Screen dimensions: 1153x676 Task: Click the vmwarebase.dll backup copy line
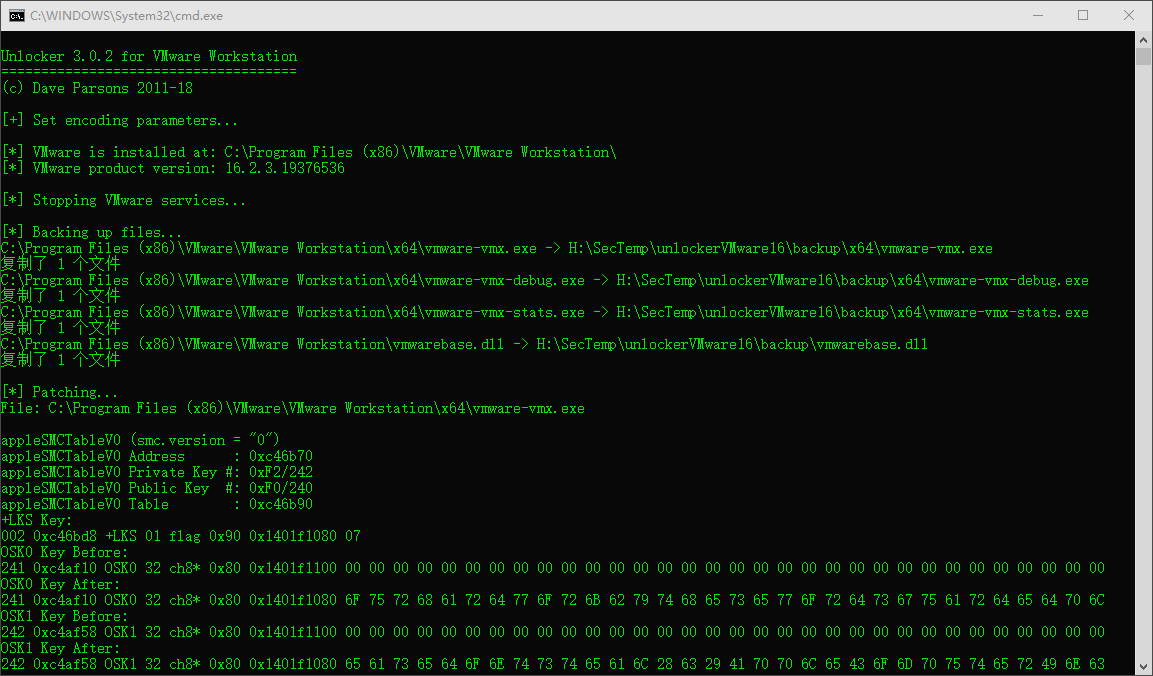pyautogui.click(x=464, y=344)
